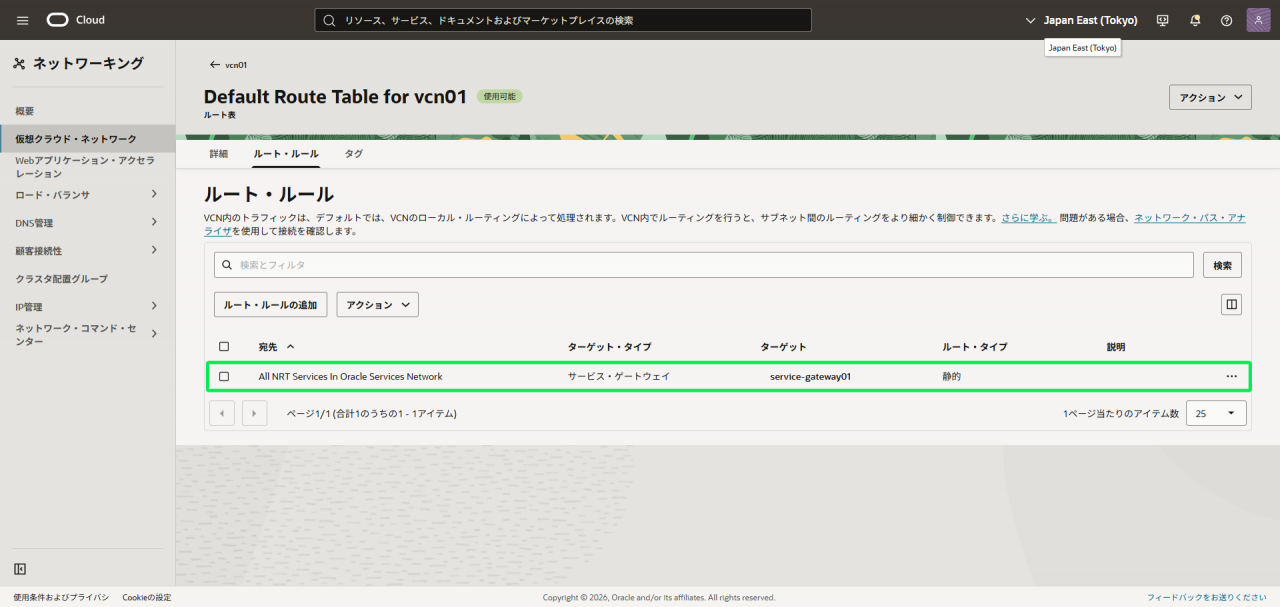Click the vcn01 breadcrumb text
Screen dimensions: 1280x607
point(236,65)
